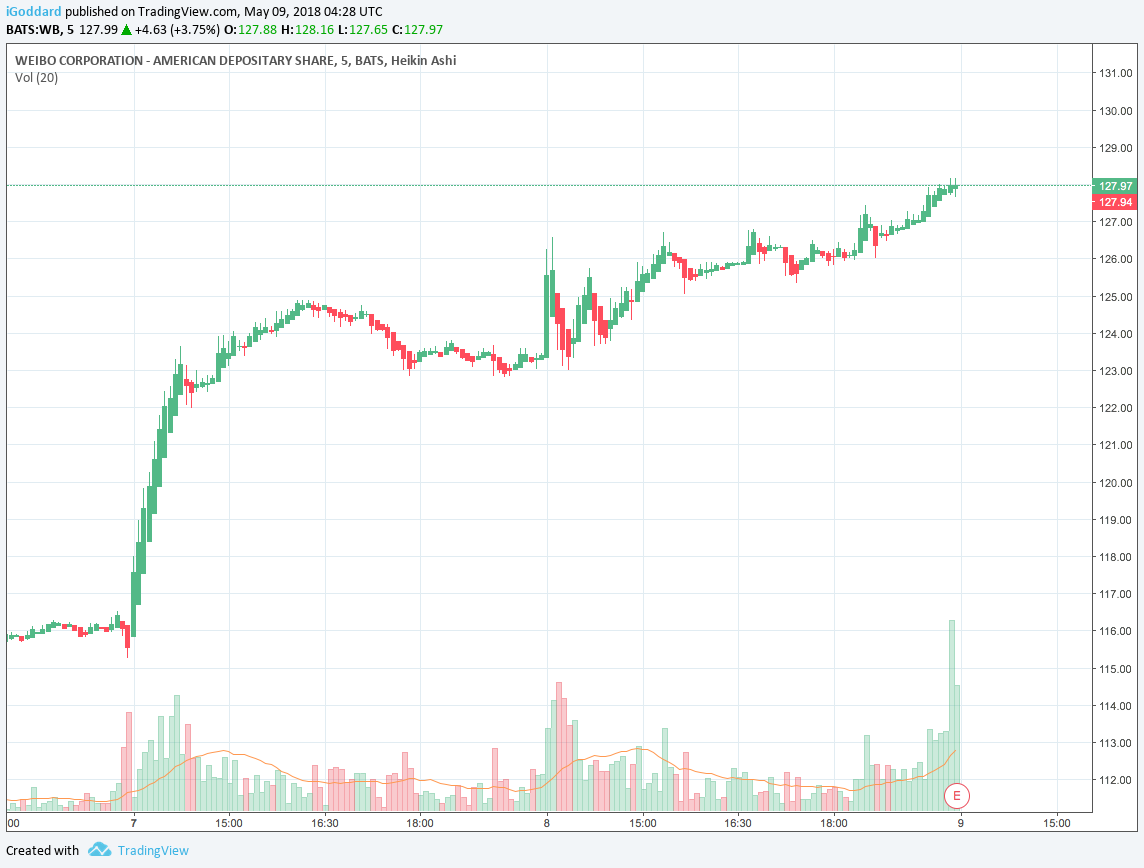Click the O:127.88 open value

[250, 30]
